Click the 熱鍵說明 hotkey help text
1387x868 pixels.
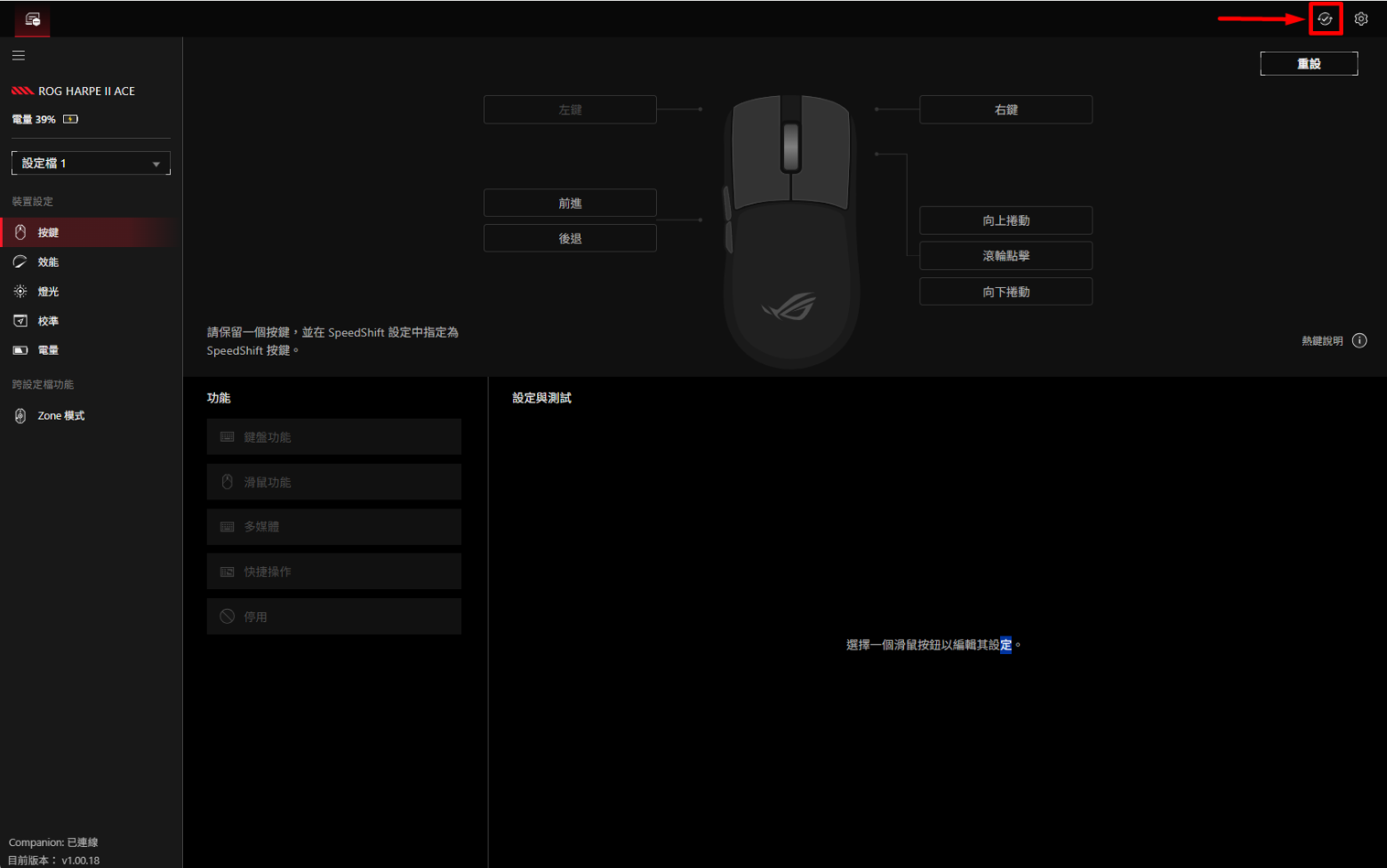point(1322,341)
